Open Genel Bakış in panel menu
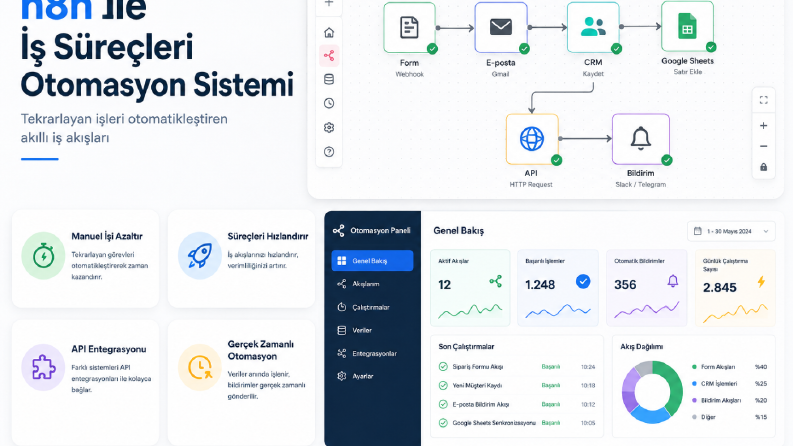 372,261
